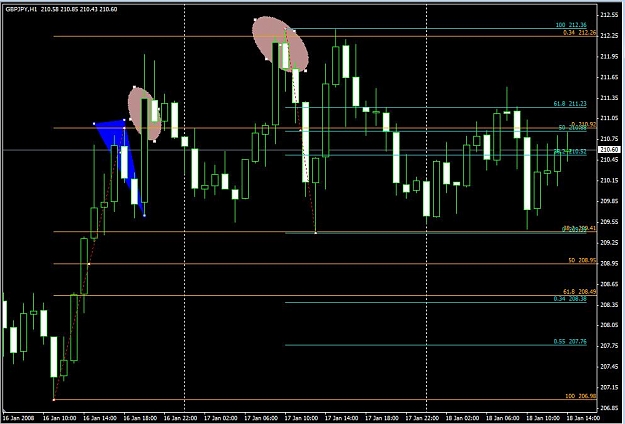This screenshot has height=424, width=625.
Task: Click the 210.15 price axis label
Action: [609, 181]
